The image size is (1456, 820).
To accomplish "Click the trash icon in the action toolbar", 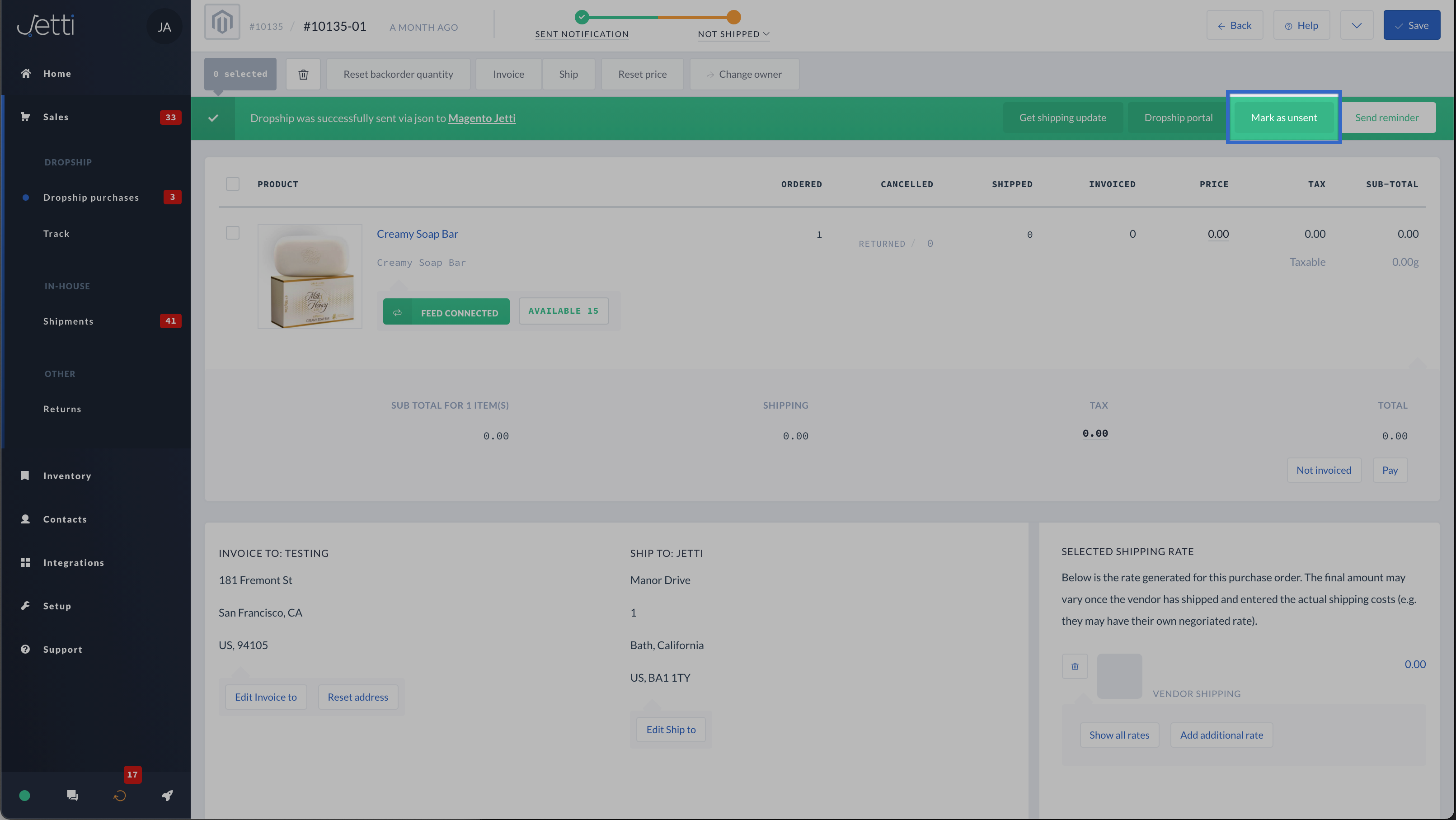I will click(303, 74).
